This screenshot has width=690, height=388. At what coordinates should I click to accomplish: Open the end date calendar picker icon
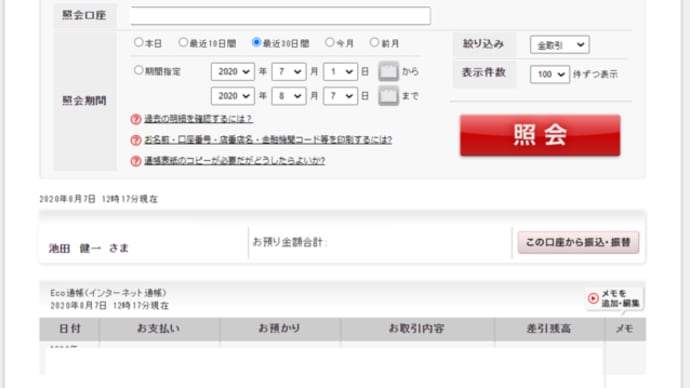(x=388, y=96)
